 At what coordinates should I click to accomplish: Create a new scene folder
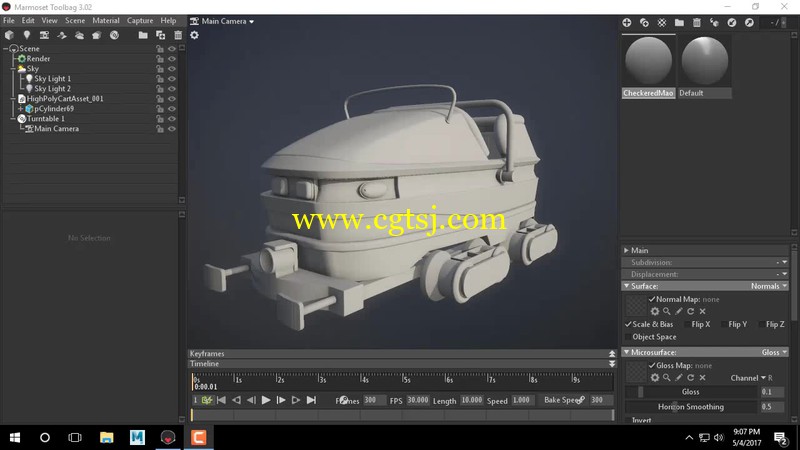pos(143,35)
